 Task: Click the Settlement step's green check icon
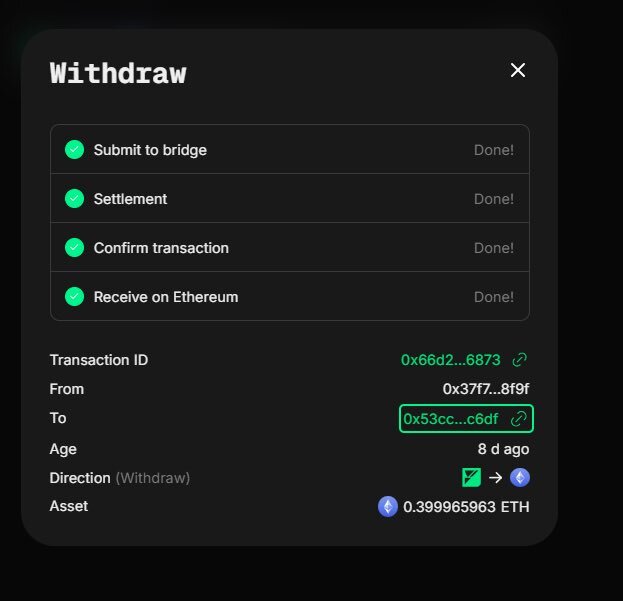(x=74, y=199)
